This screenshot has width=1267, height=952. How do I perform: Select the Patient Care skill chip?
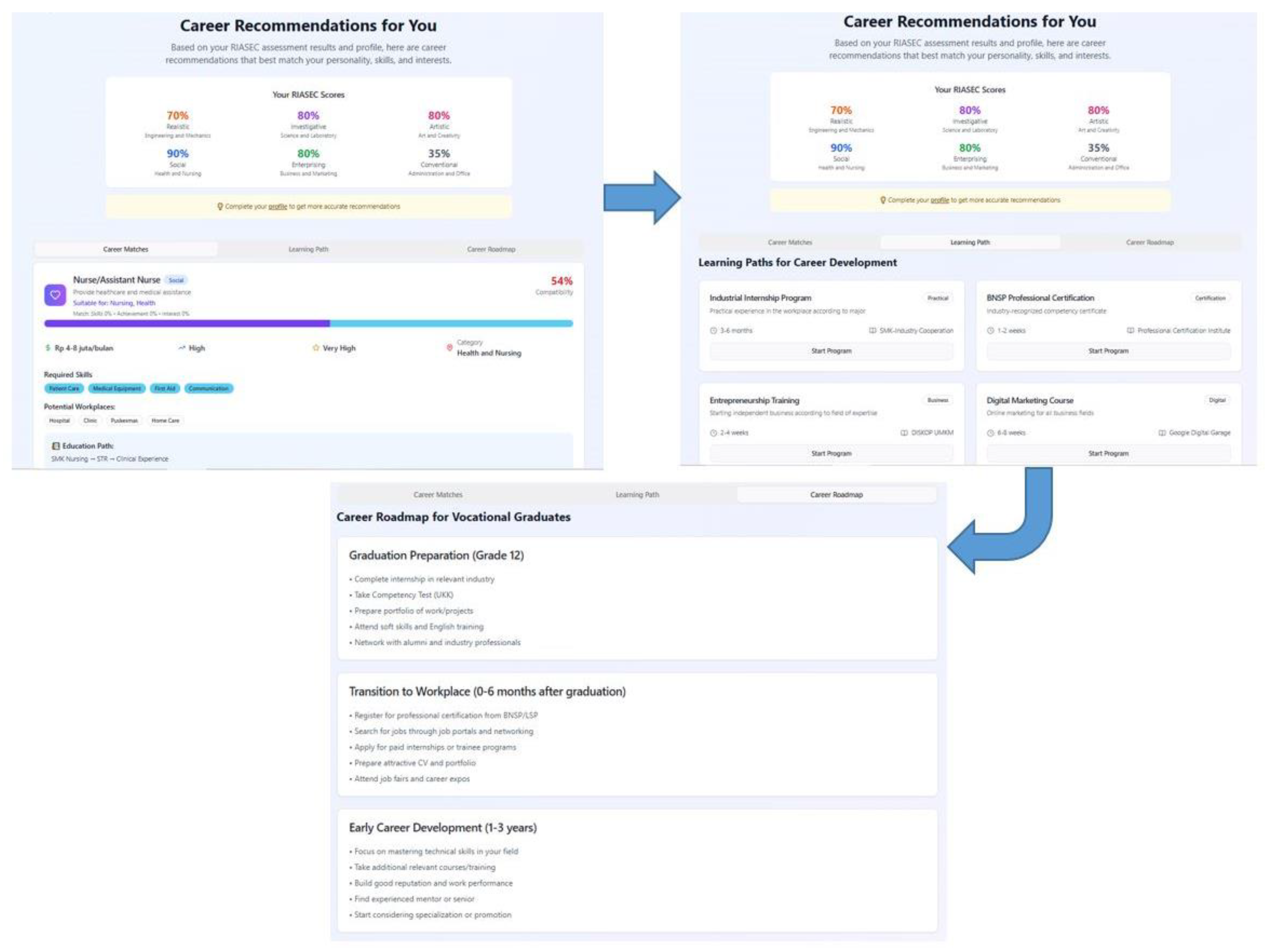64,388
